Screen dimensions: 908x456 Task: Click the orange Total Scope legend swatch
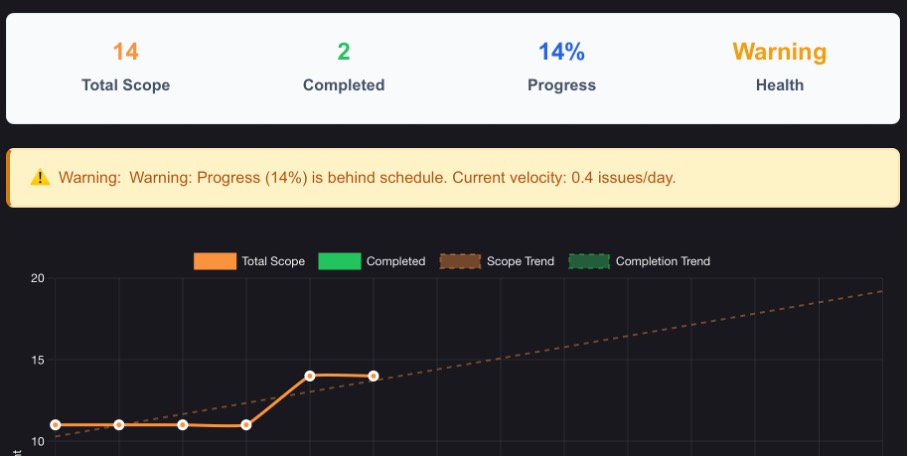(215, 261)
